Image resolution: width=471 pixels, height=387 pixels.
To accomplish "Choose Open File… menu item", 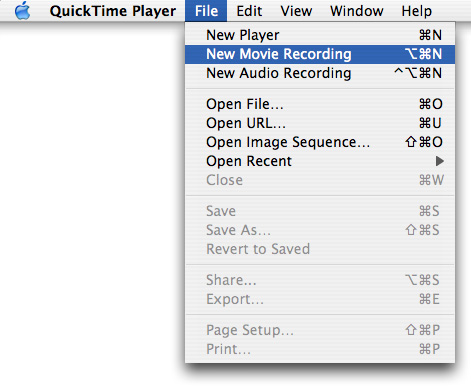I will pyautogui.click(x=320, y=104).
